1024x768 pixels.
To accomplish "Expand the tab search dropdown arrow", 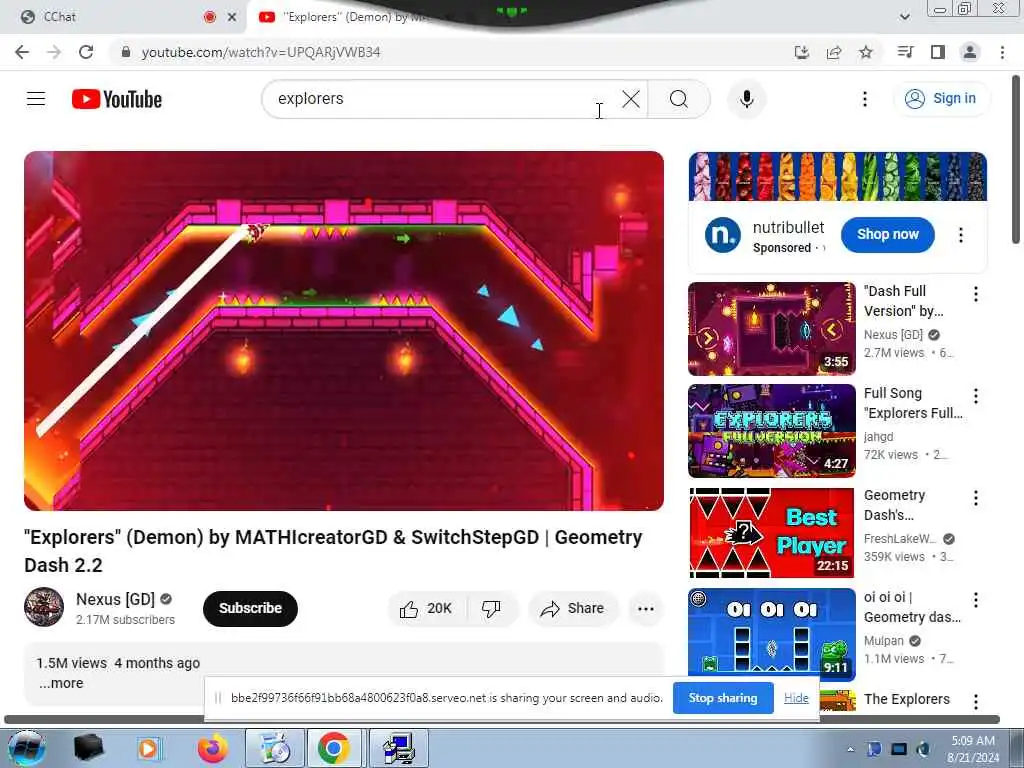I will (904, 17).
